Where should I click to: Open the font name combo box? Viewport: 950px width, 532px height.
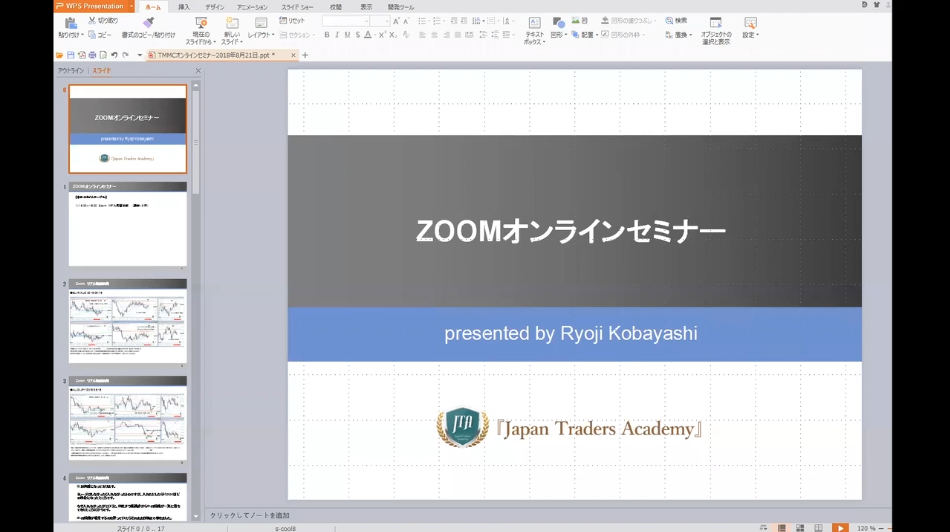coord(345,21)
